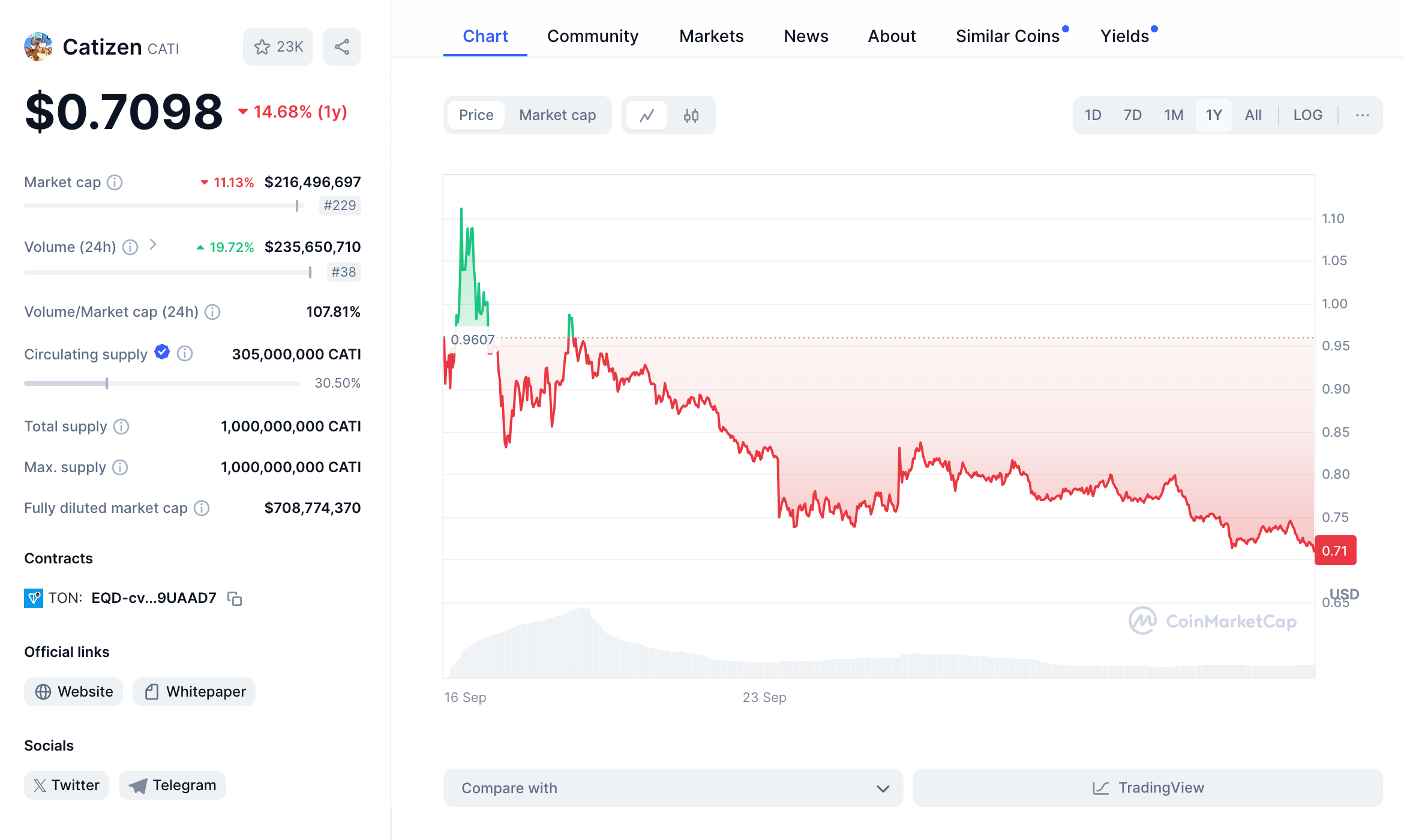Open the share icon button
1404x840 pixels.
(x=342, y=47)
